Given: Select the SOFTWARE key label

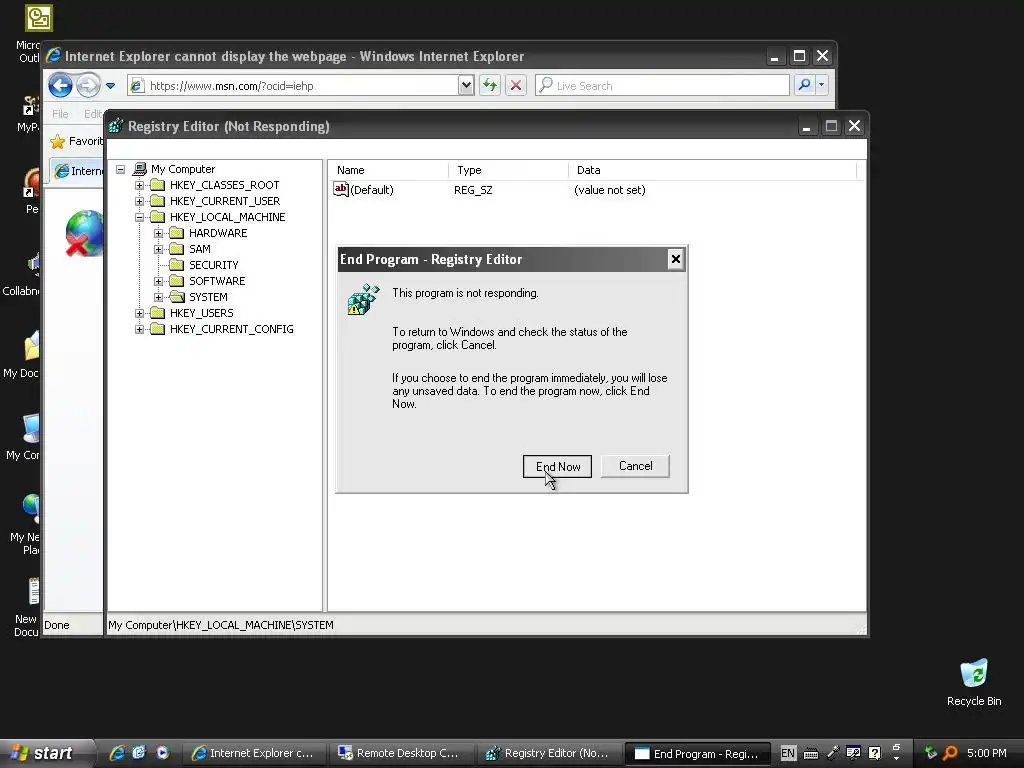Looking at the screenshot, I should tap(217, 281).
